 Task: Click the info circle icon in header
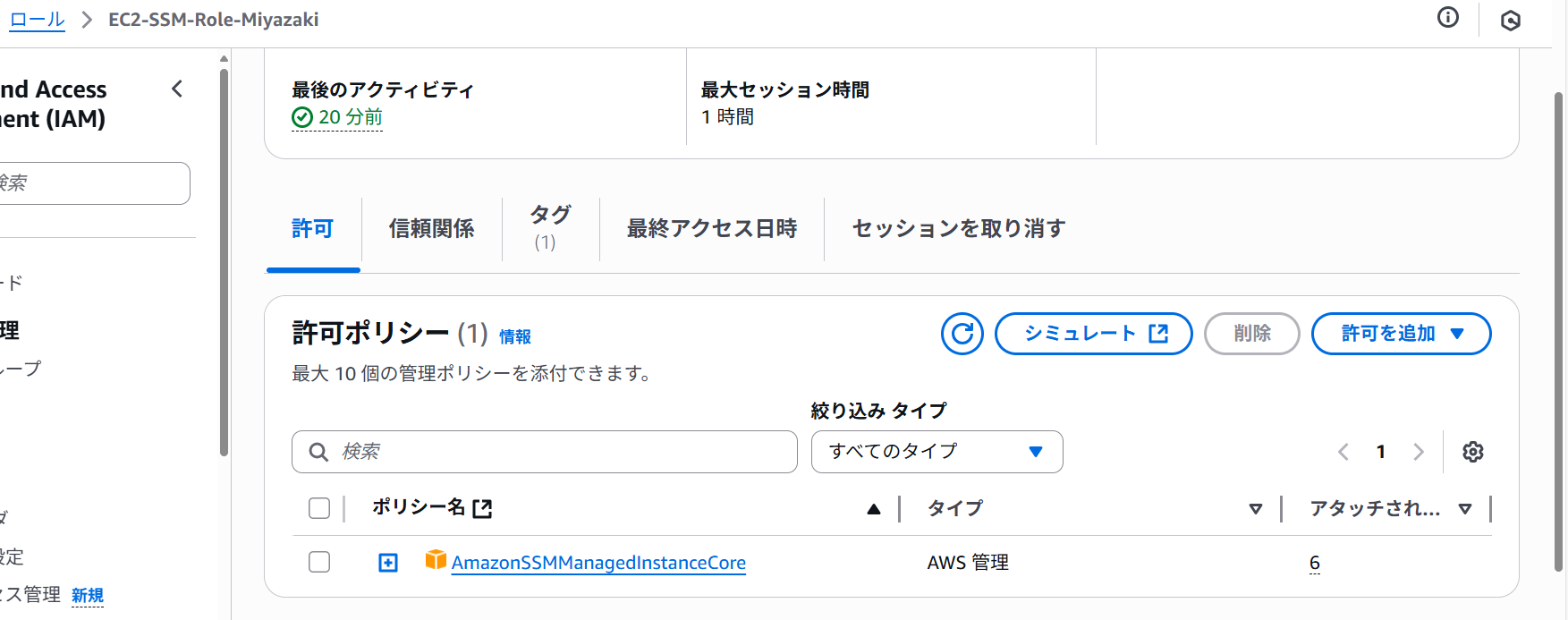[1447, 17]
